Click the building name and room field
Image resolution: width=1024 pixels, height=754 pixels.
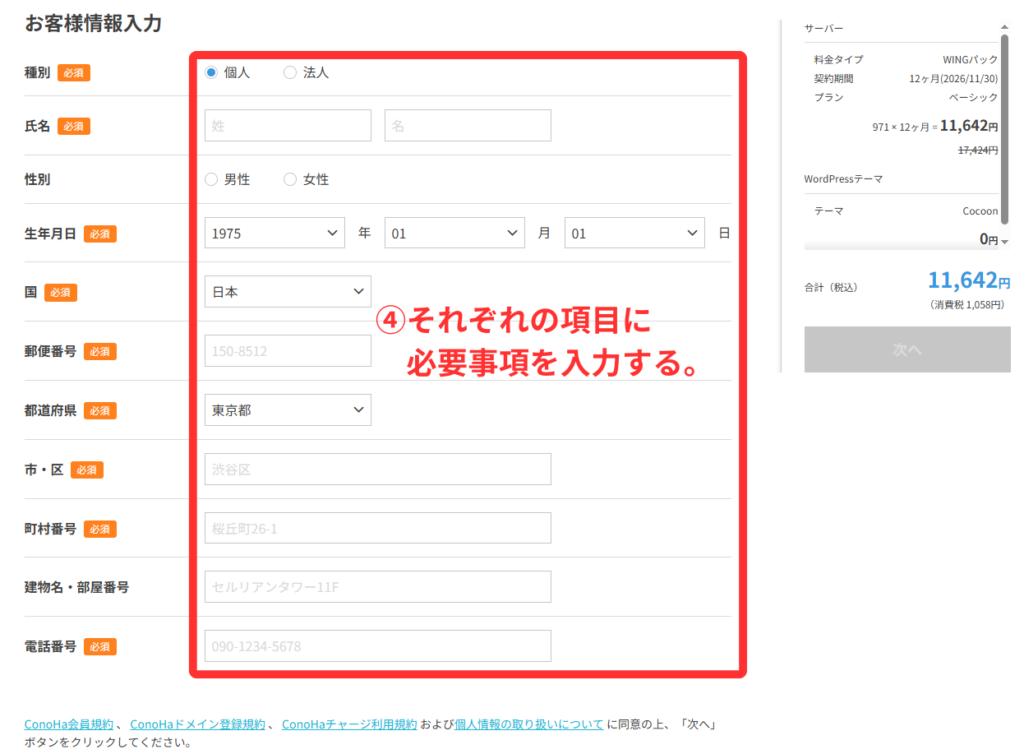coord(377,587)
